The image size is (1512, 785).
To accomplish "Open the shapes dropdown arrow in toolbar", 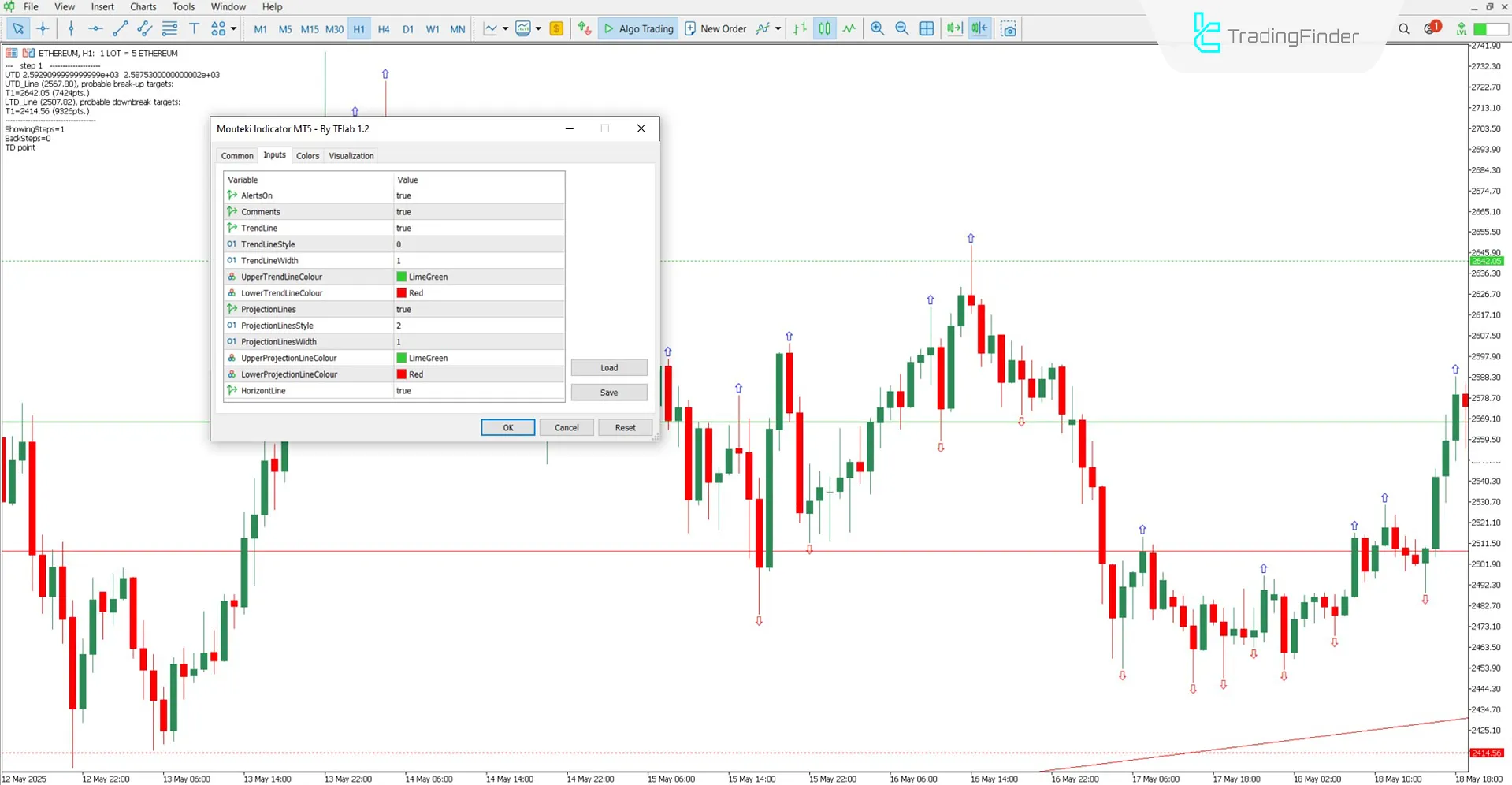I will [233, 28].
